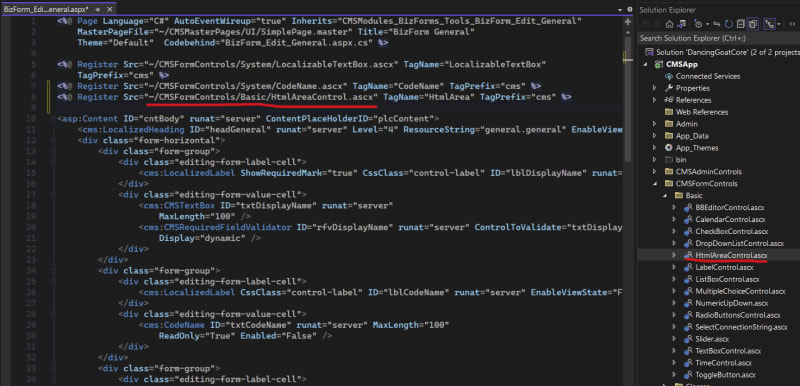Viewport: 800px width, 386px height.
Task: Expand the HtmlAreaControl.ascx node
Action: 674,255
